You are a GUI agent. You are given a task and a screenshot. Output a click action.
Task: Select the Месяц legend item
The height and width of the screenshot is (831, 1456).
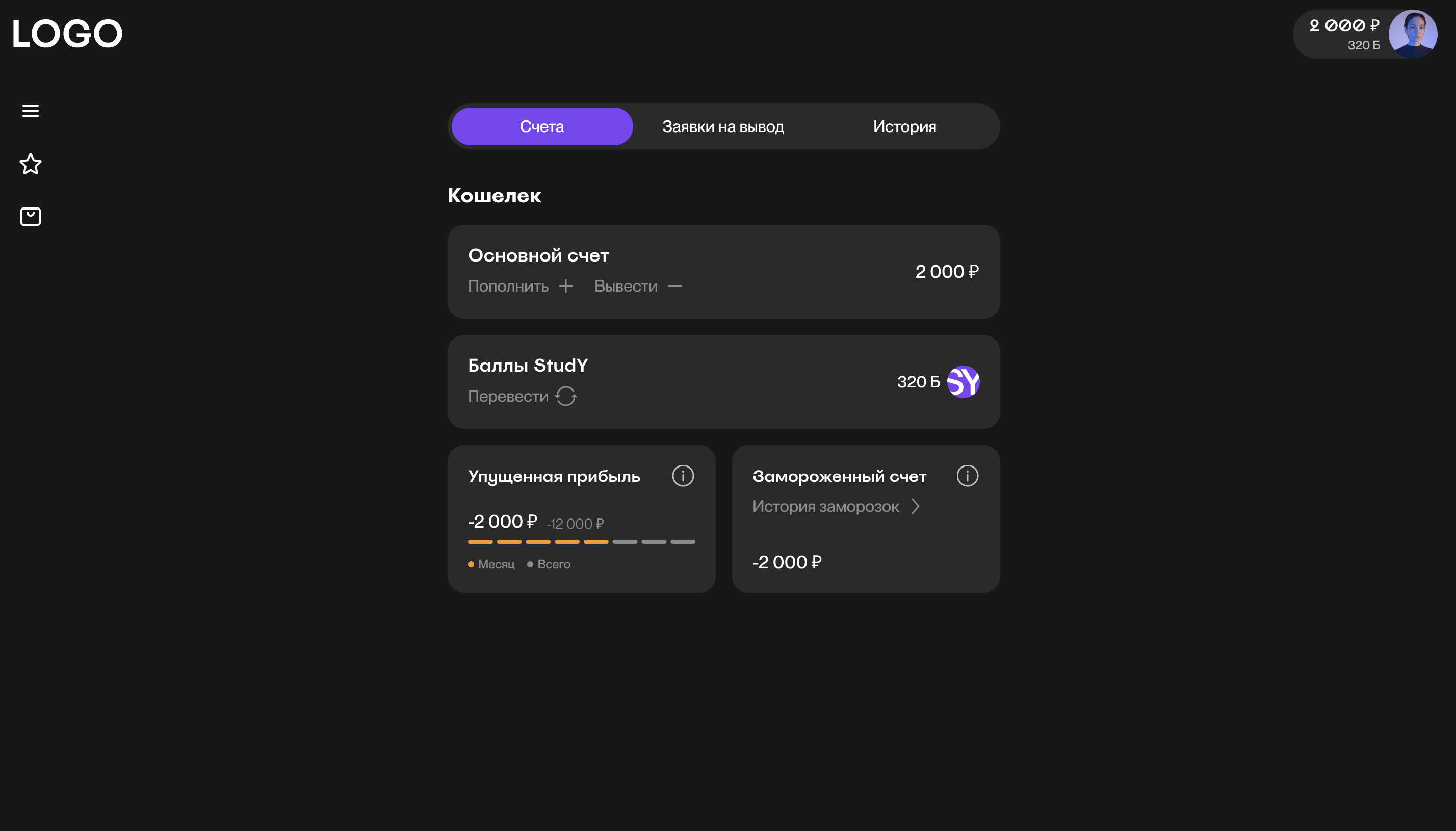[x=491, y=564]
